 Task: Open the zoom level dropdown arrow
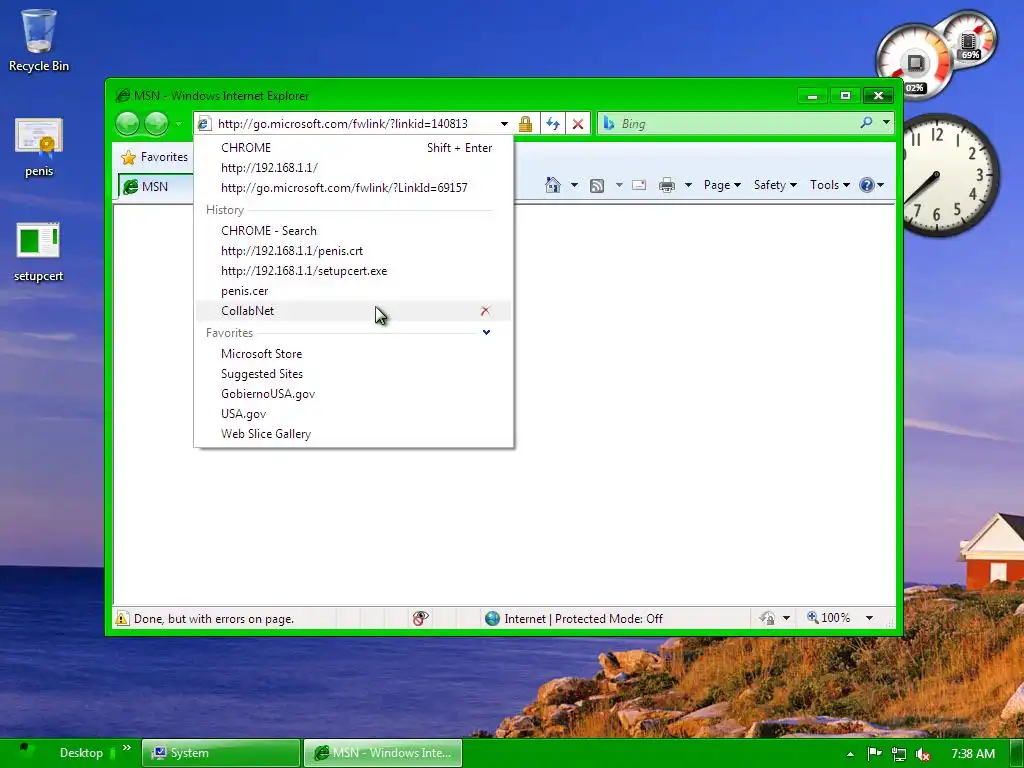869,618
